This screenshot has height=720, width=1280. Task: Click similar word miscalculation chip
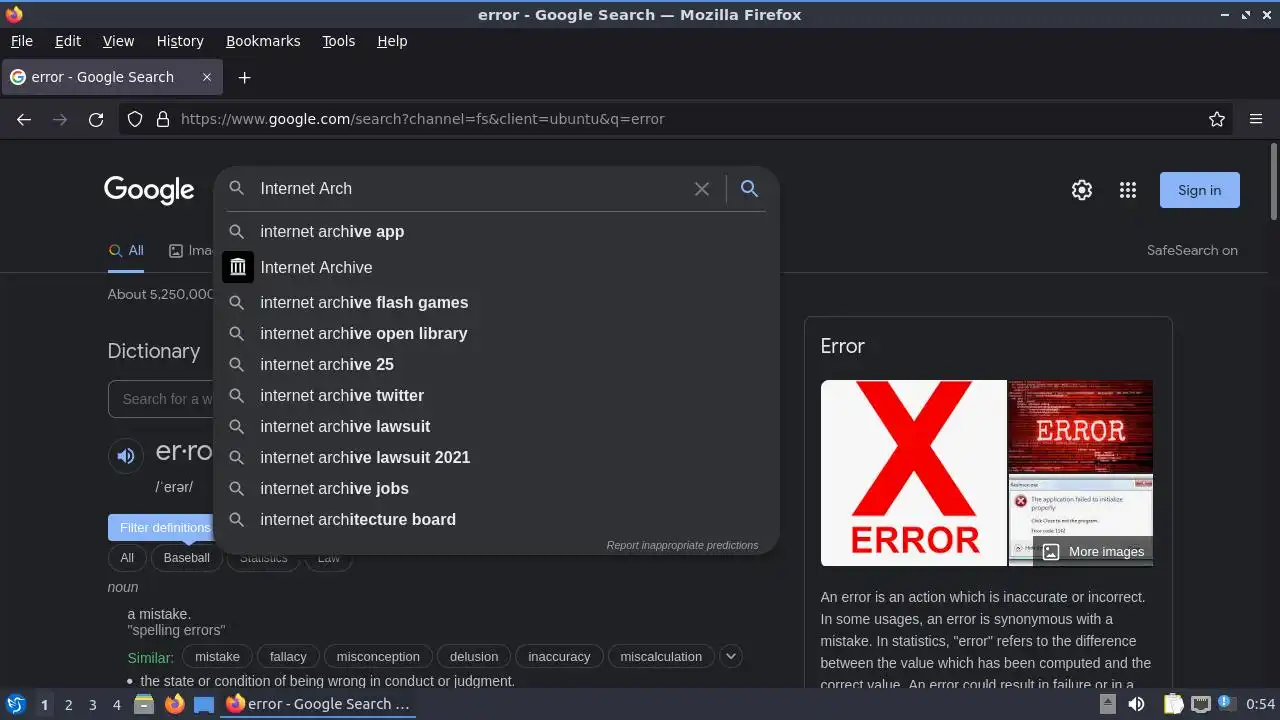point(661,657)
